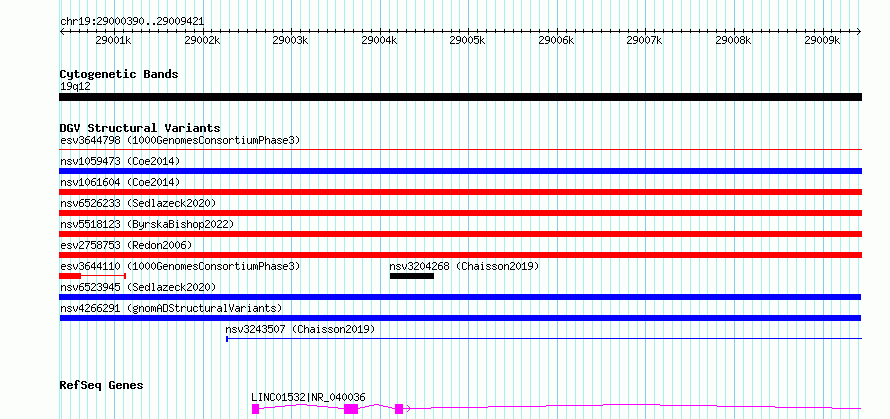Click the 29005k ruler tick label

468,41
